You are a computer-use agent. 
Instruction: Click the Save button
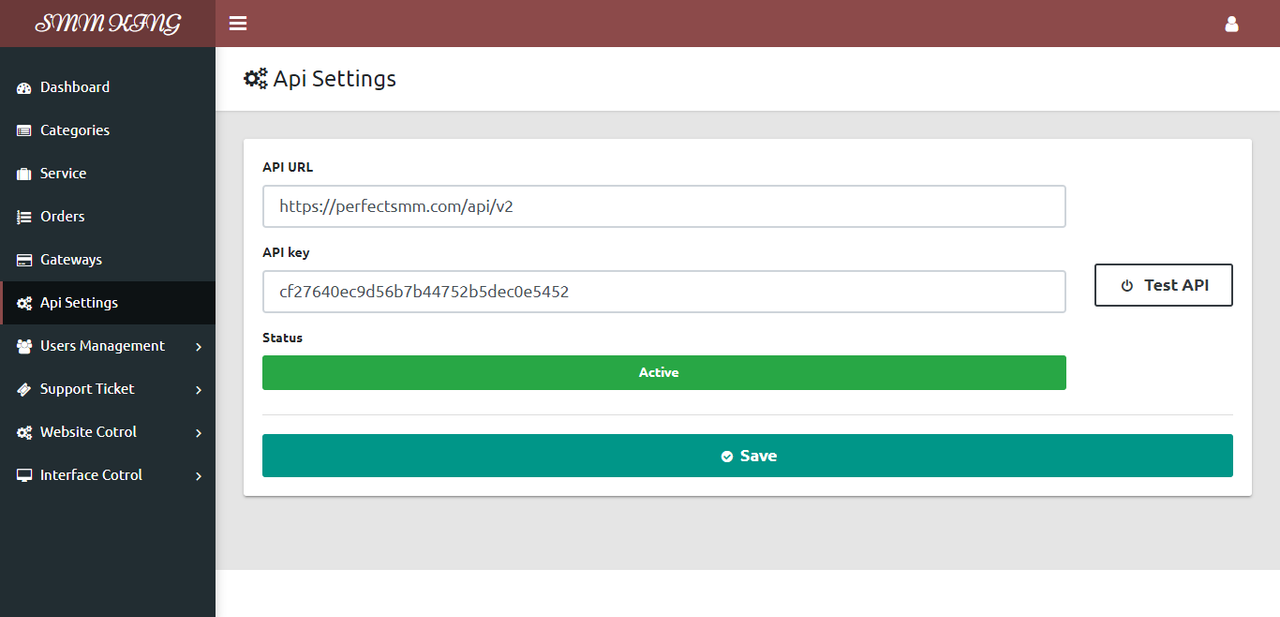pos(747,455)
